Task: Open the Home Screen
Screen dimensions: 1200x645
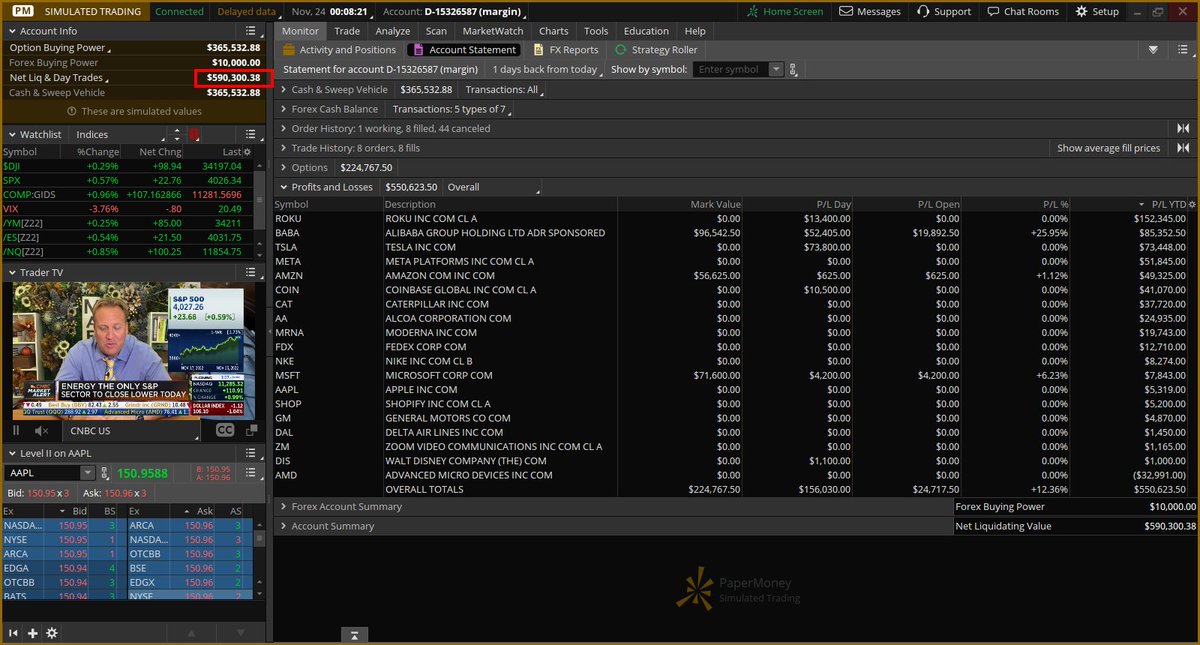Action: tap(786, 11)
